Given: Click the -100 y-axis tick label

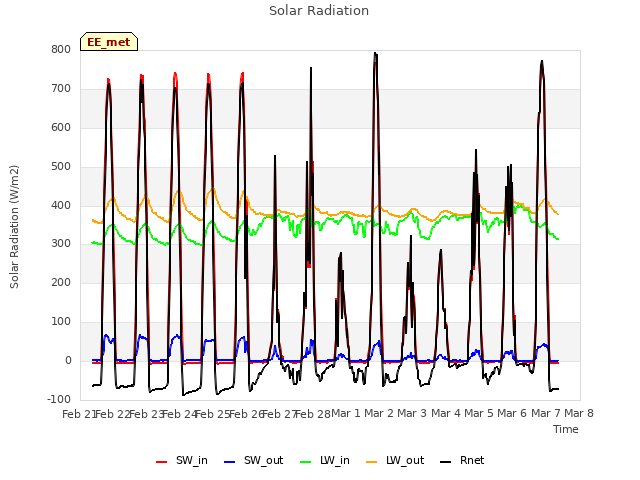Looking at the screenshot, I should click(x=59, y=399).
